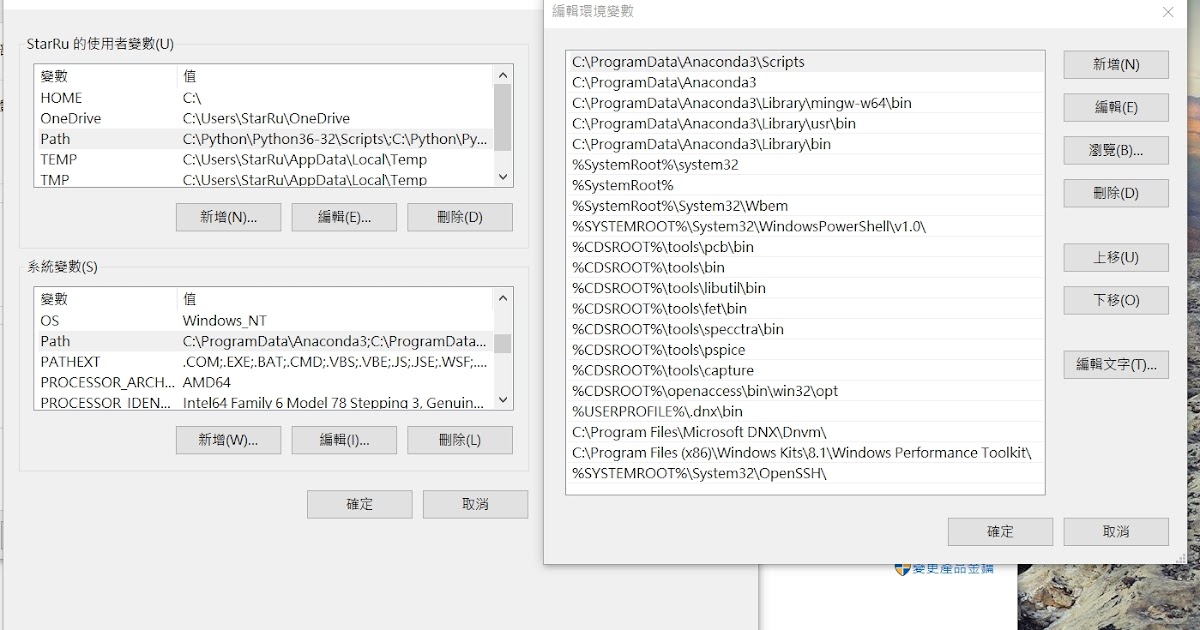The image size is (1200, 630).
Task: Confirm edit dialog with 確定
Action: coord(1000,531)
